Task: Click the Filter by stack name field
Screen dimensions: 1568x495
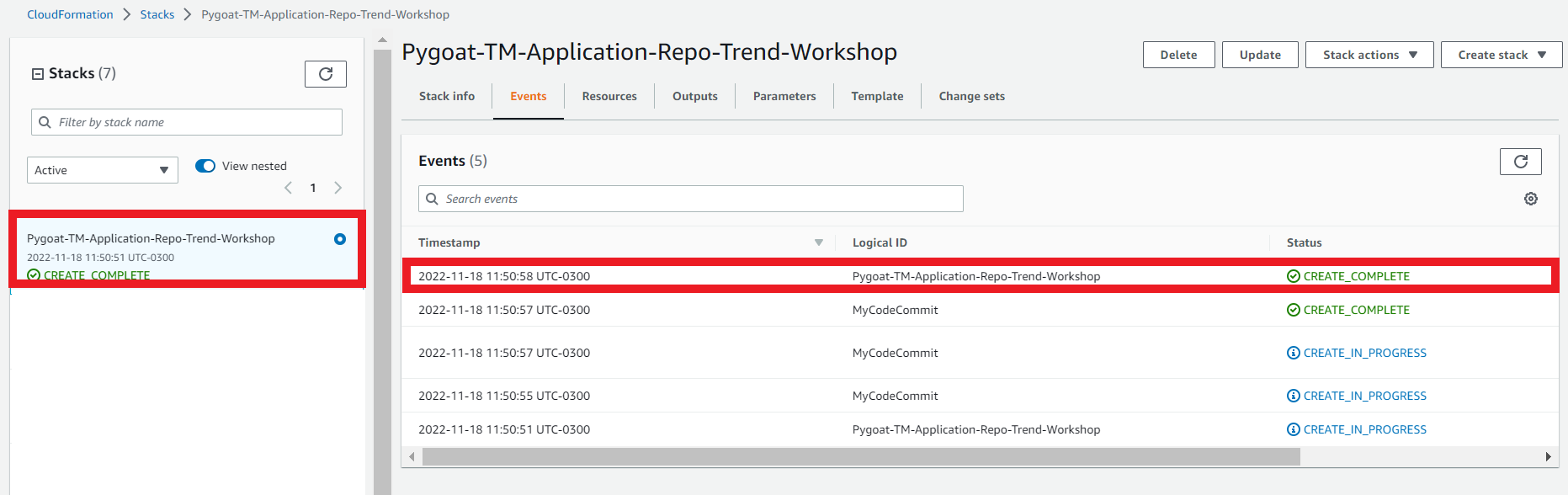Action: coord(187,122)
